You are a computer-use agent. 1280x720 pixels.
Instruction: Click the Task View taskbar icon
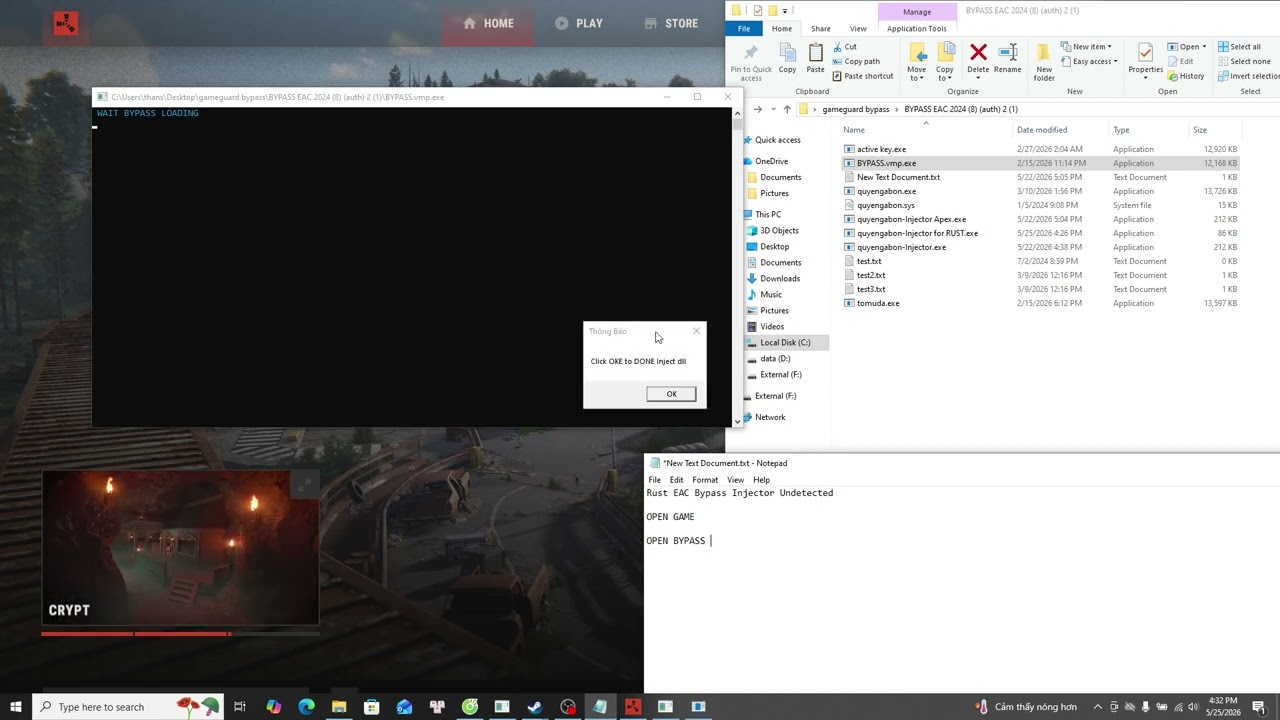coord(240,707)
